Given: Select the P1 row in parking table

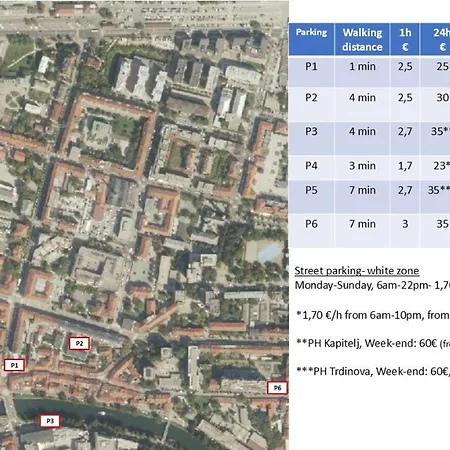Looking at the screenshot, I should point(369,72).
